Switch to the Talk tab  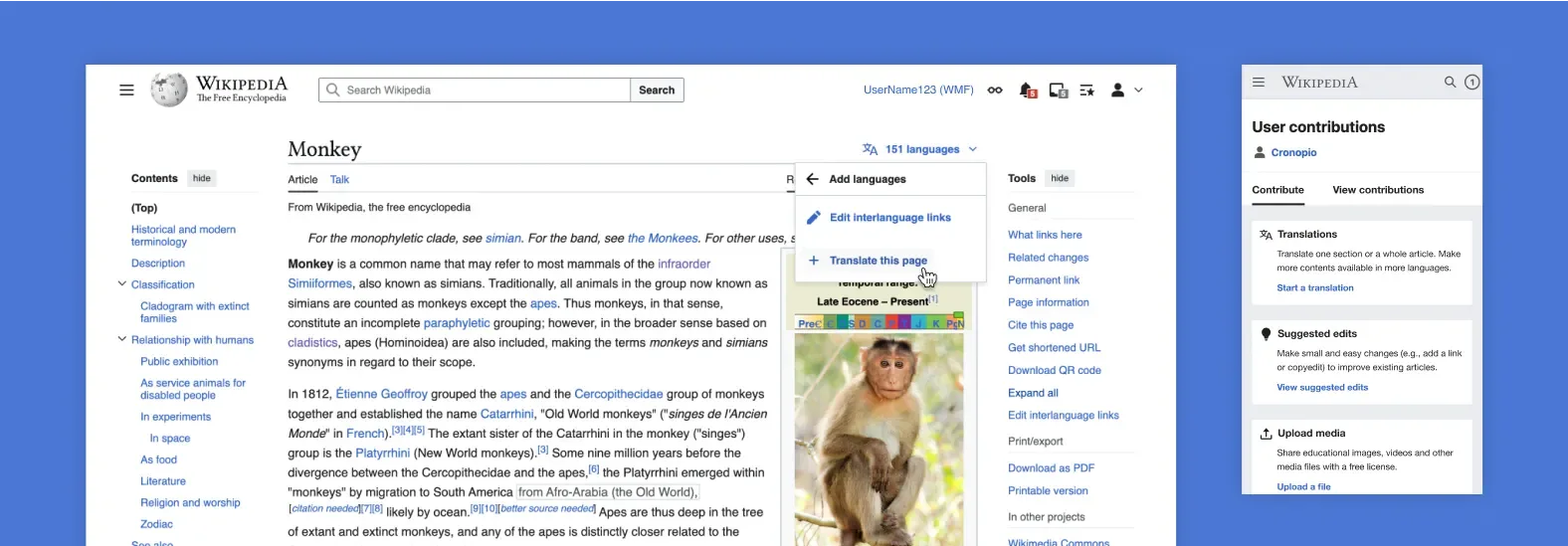tap(339, 180)
